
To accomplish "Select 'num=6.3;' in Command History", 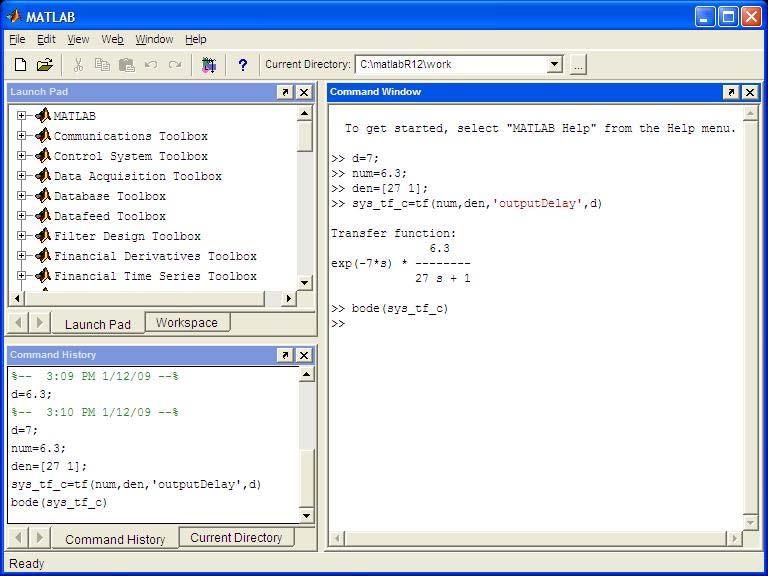I will [38, 448].
